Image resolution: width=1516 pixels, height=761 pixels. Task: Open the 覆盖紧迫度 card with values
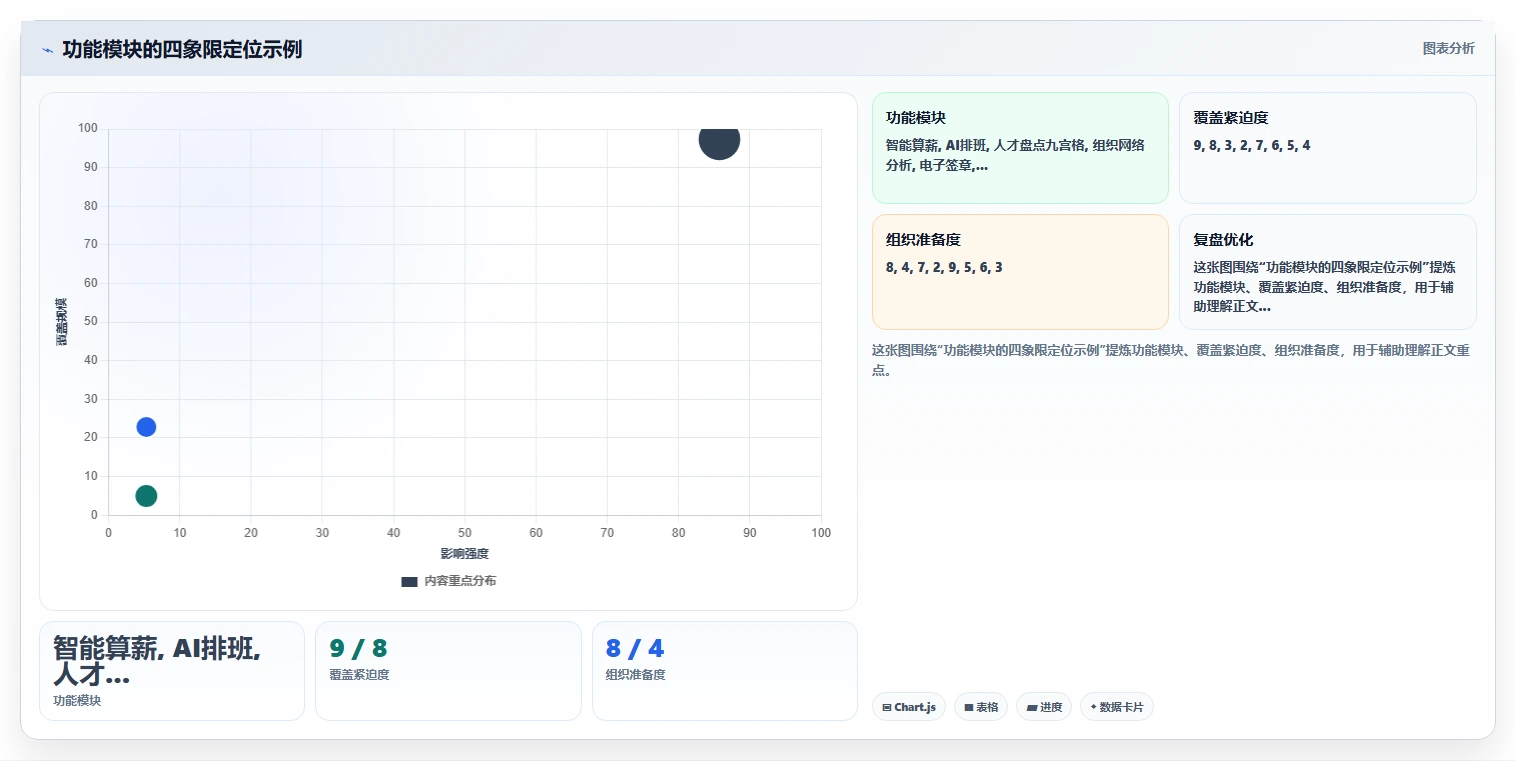pyautogui.click(x=1327, y=148)
